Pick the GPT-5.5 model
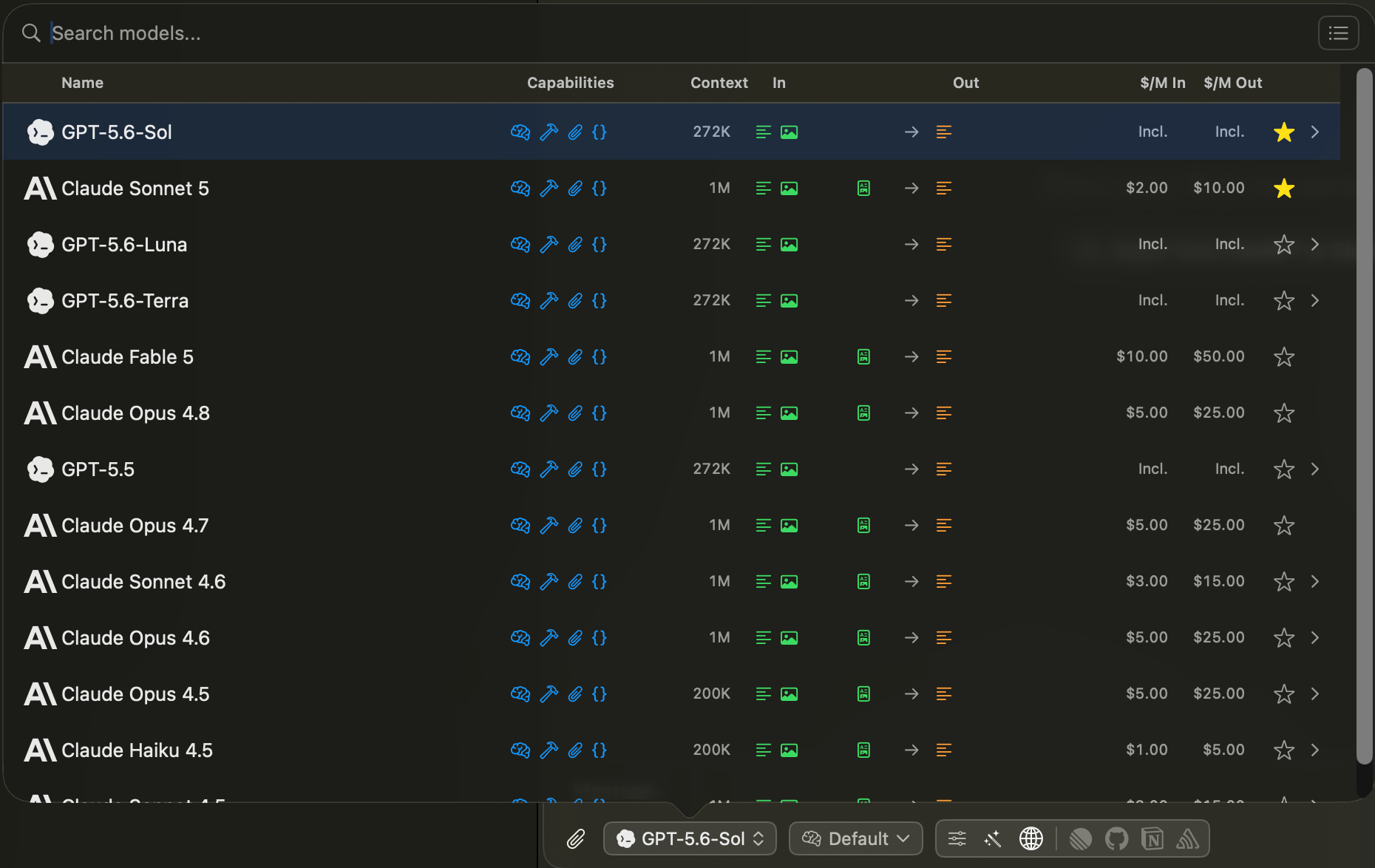 (x=671, y=469)
